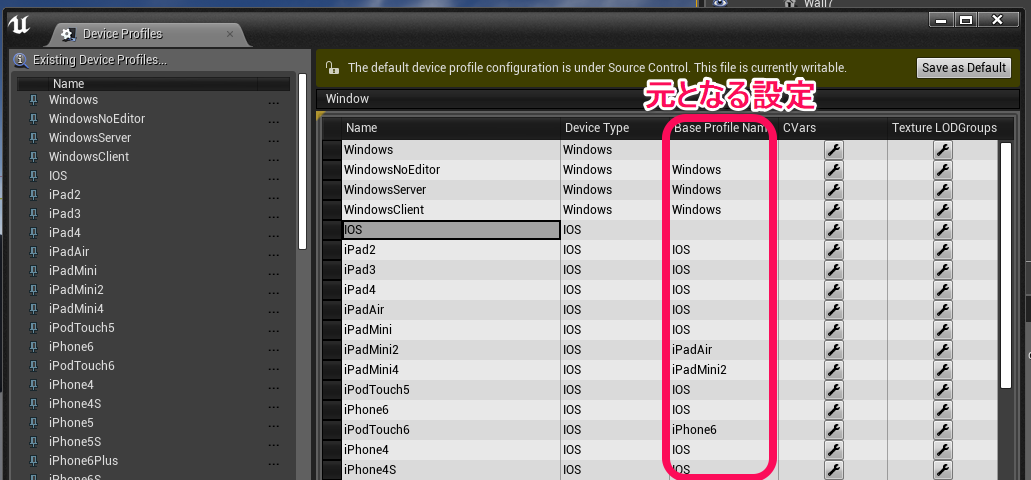Edit Texture LODGroups for iPad3 row
Viewport: 1031px width, 480px height.
click(x=942, y=270)
